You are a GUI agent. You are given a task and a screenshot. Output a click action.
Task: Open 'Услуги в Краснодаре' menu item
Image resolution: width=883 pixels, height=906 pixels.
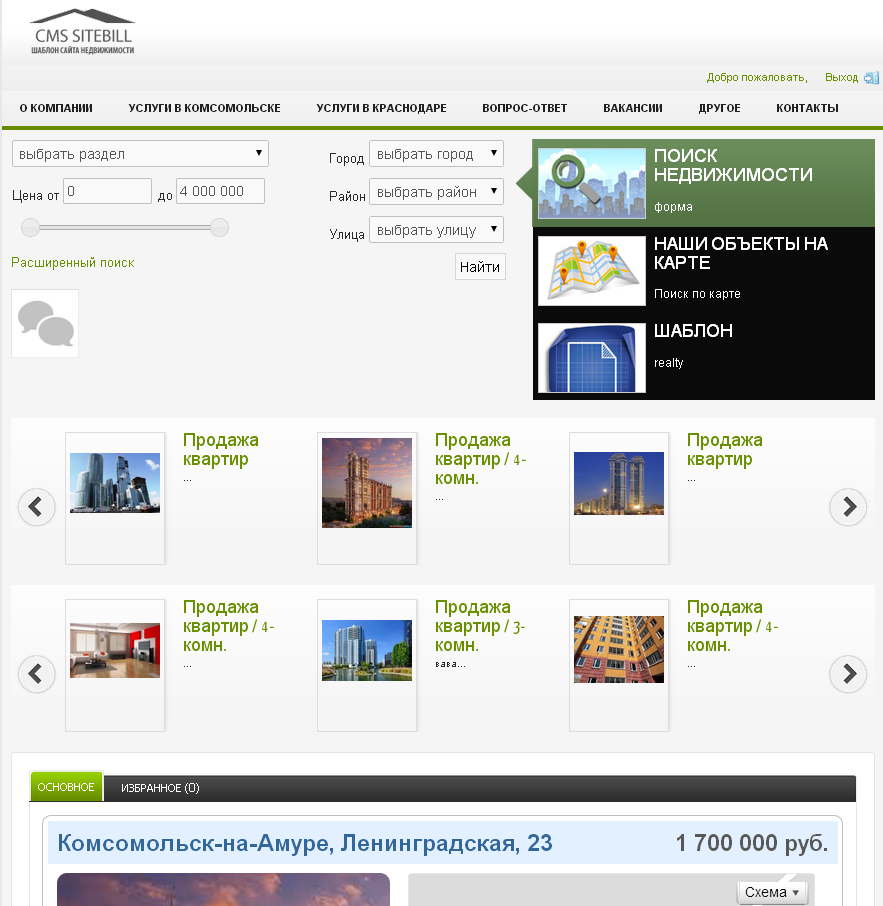pos(381,108)
